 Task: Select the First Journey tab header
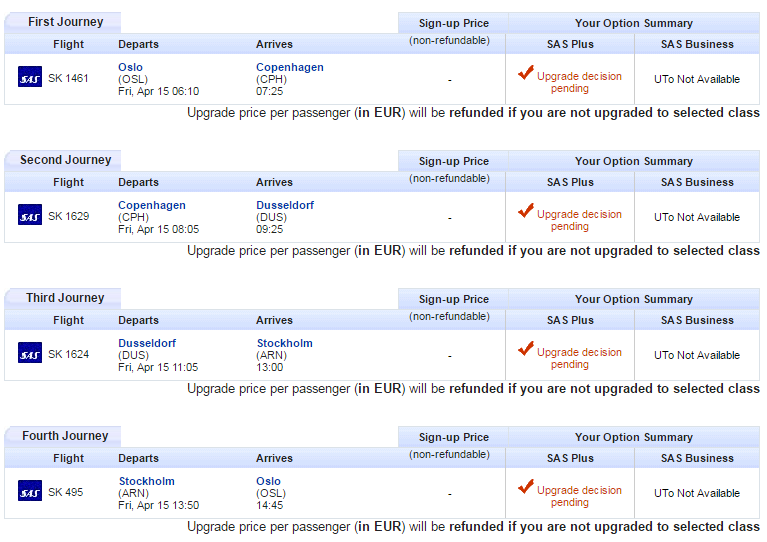(x=61, y=22)
